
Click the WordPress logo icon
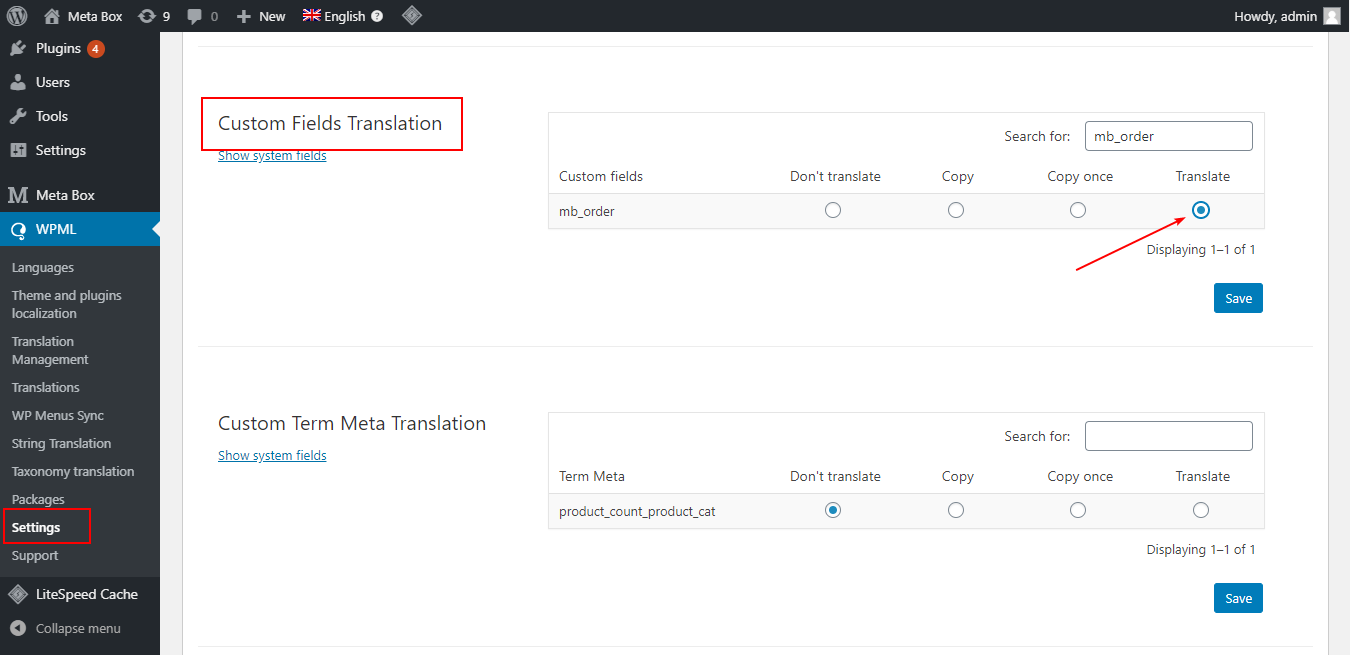15,15
